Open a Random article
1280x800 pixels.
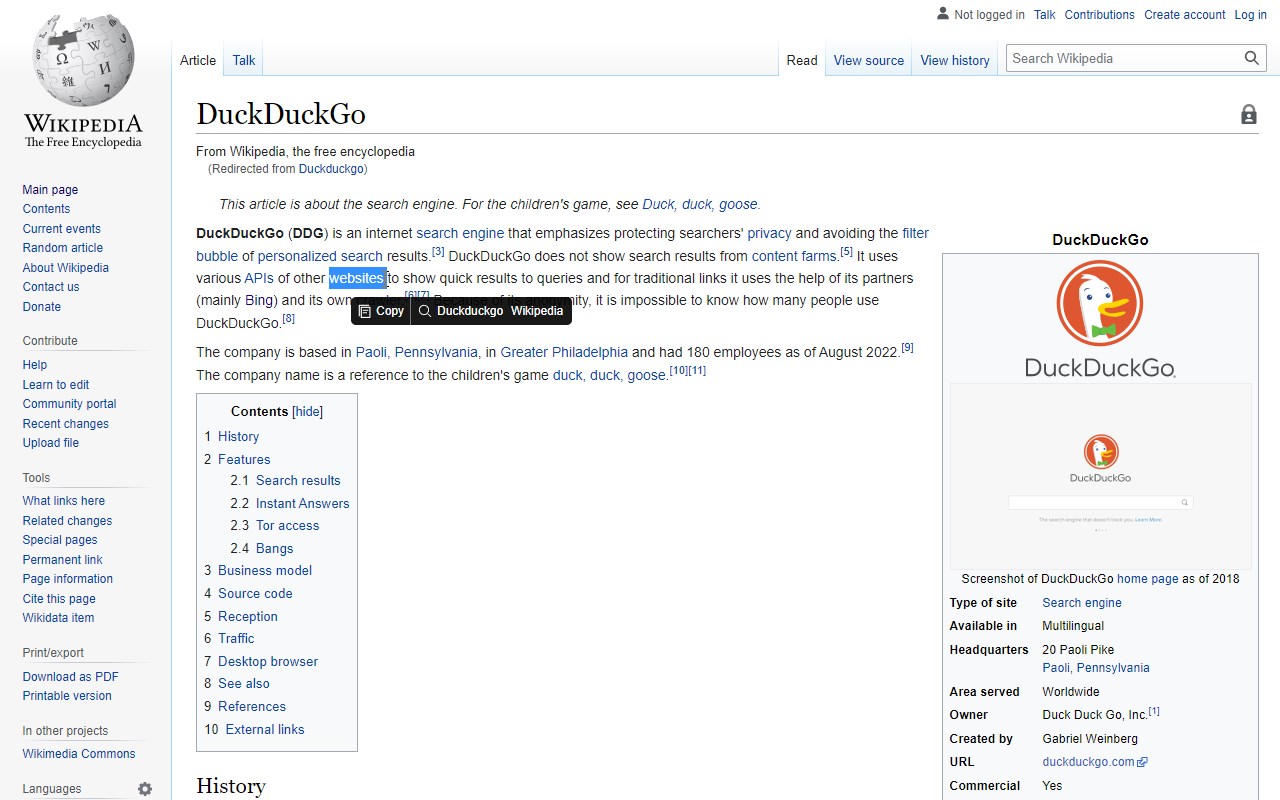[63, 248]
